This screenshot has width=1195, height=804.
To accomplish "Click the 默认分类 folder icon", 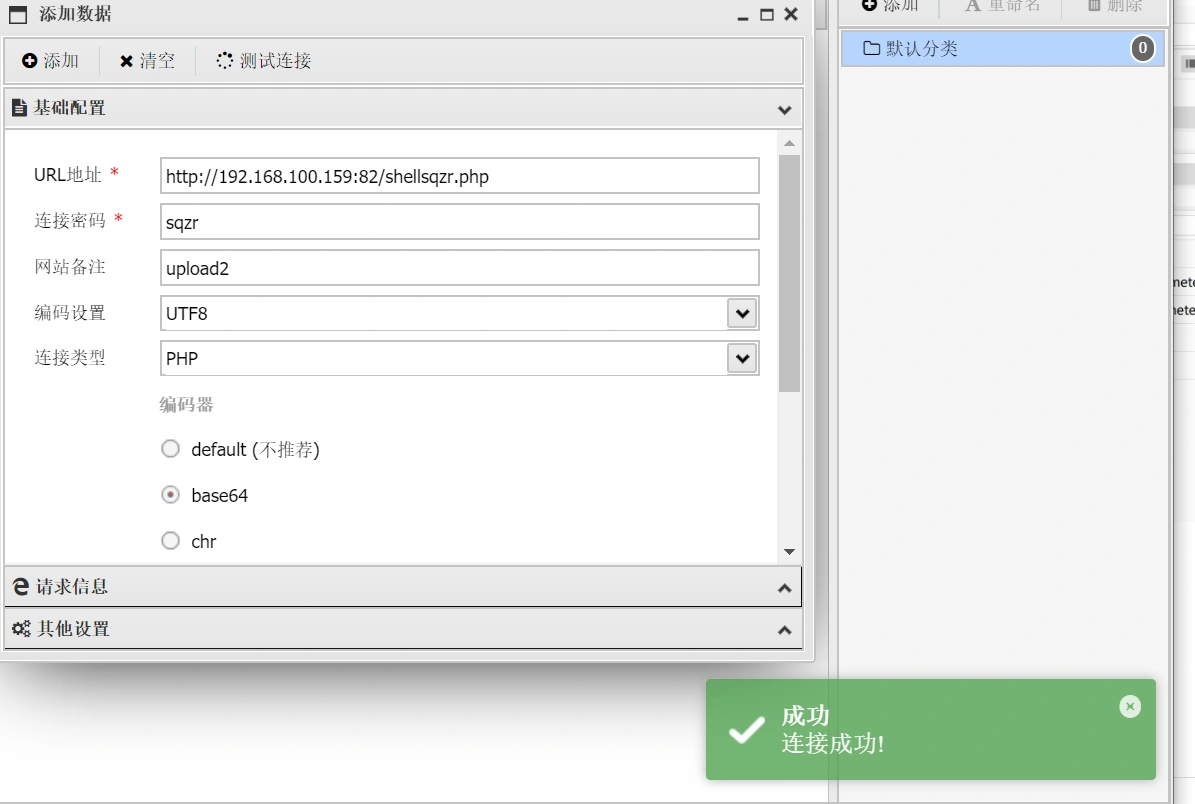I will point(871,48).
